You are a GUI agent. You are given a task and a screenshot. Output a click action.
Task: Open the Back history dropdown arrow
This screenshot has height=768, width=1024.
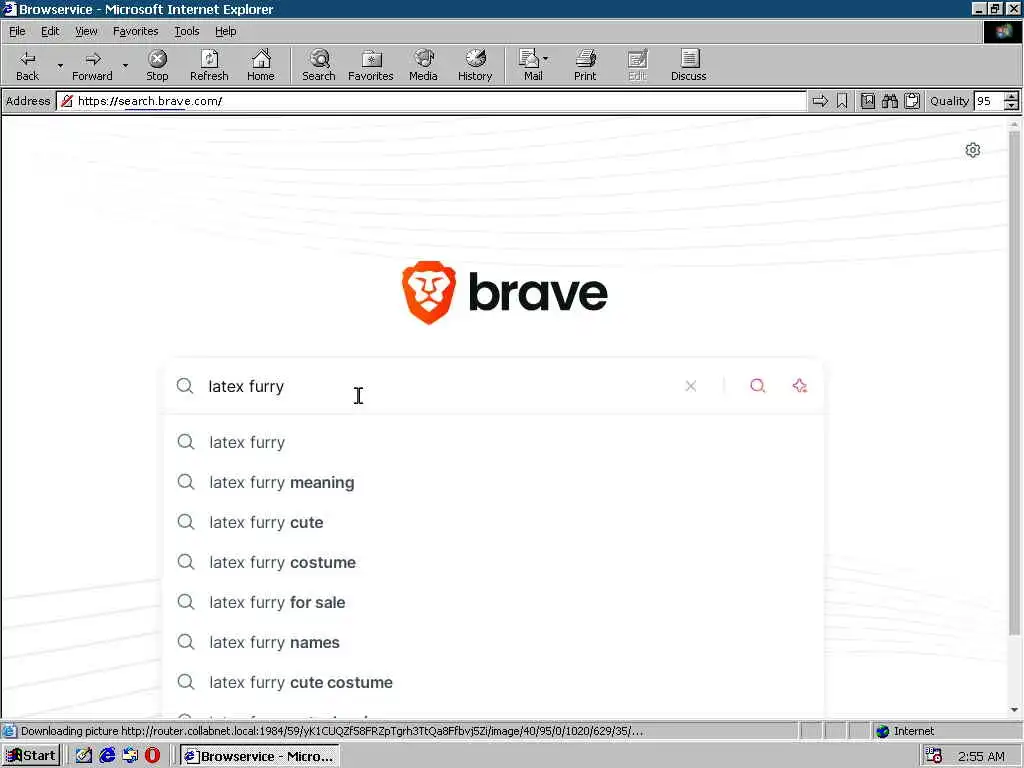coord(60,65)
